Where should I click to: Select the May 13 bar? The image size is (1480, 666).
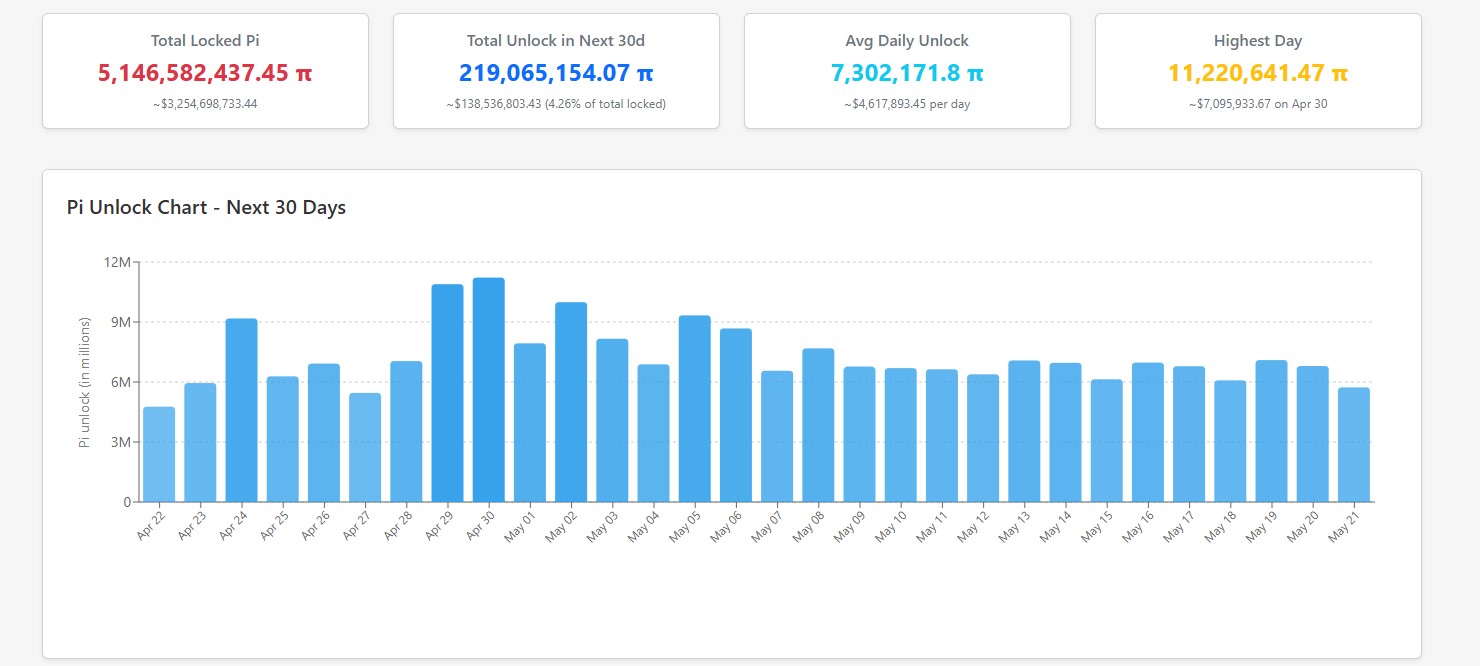pos(1024,431)
